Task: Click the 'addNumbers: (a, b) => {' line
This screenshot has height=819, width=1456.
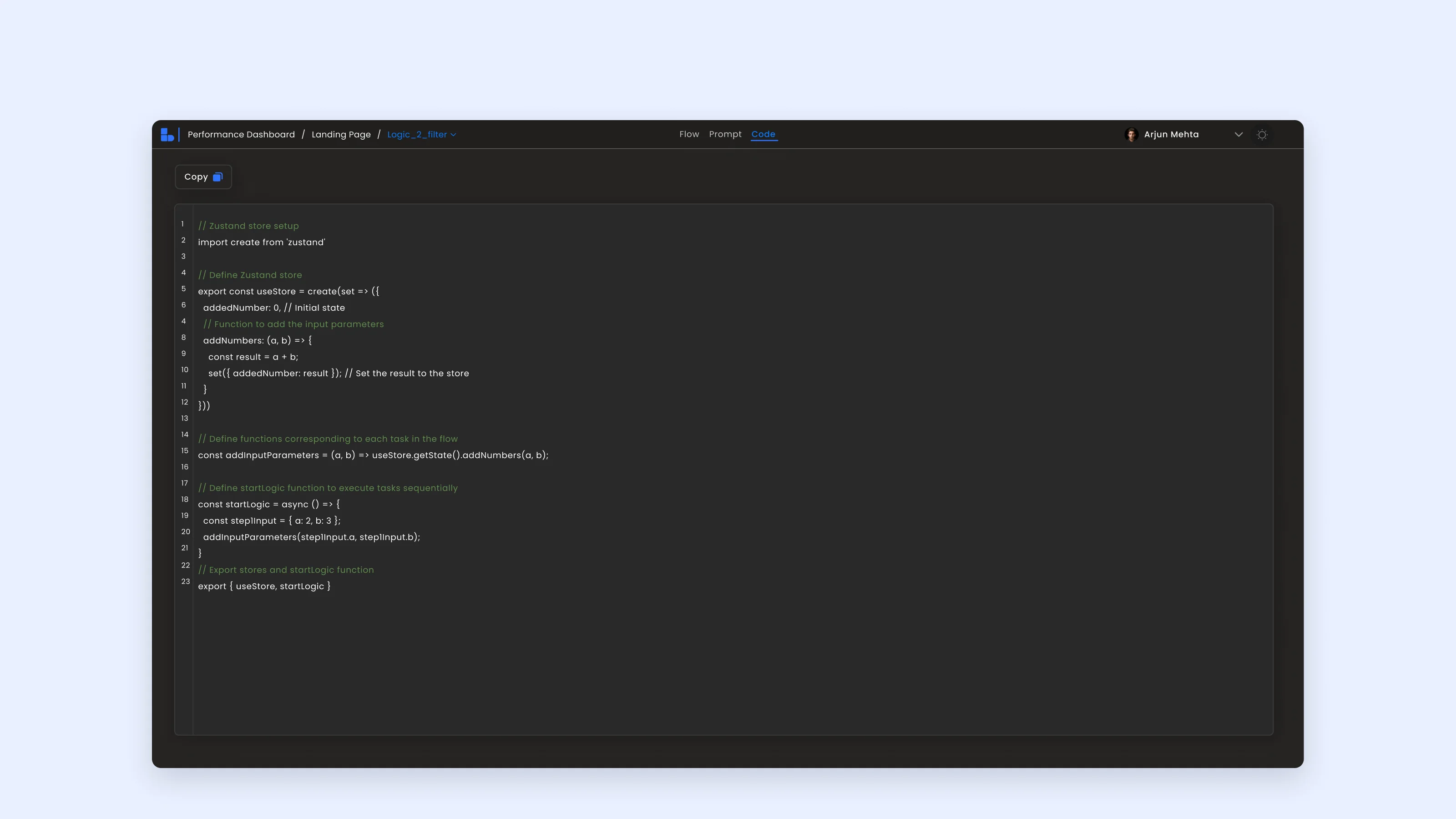Action: point(257,340)
